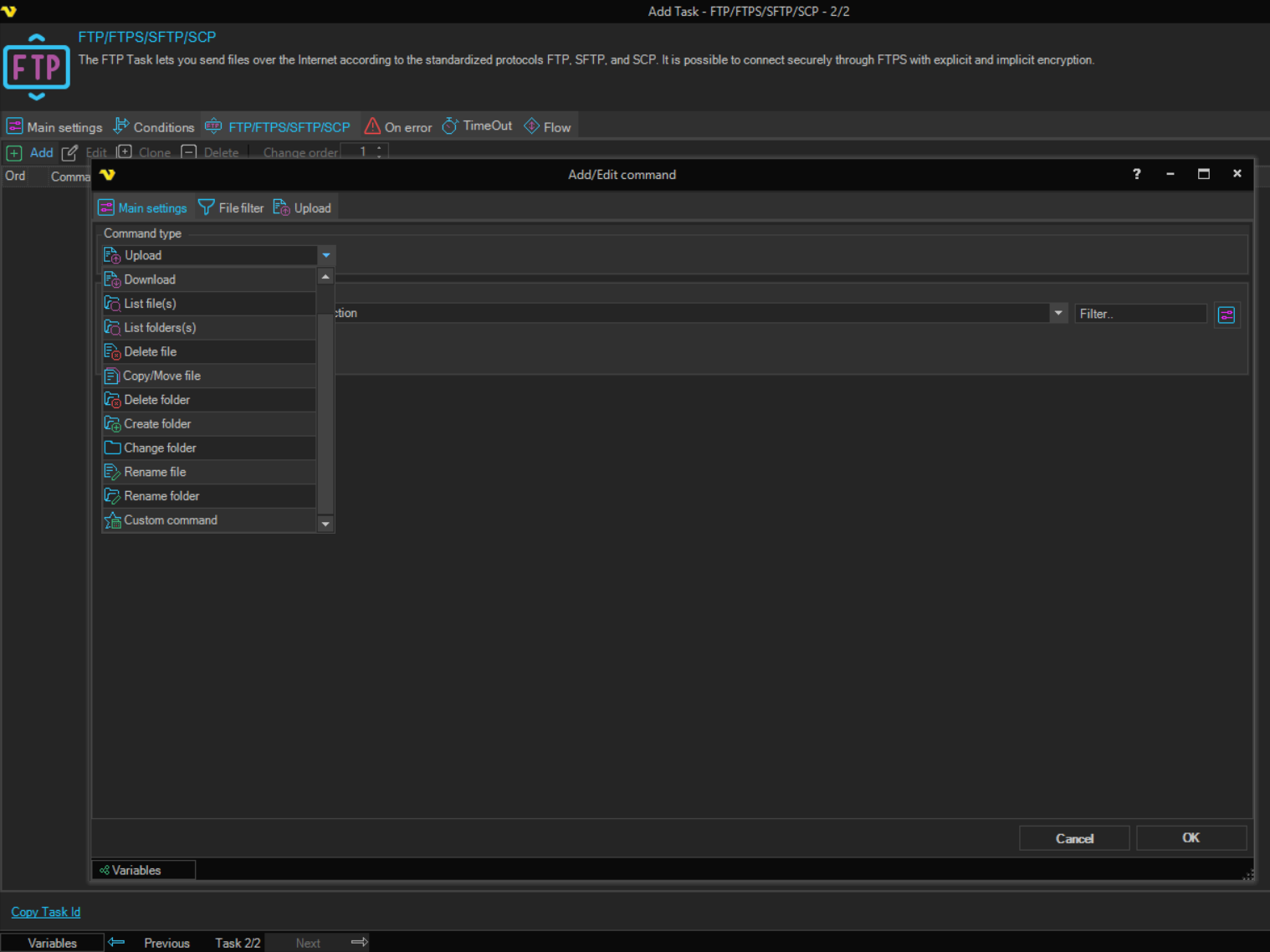Choose List folders(s) command type

coord(209,328)
